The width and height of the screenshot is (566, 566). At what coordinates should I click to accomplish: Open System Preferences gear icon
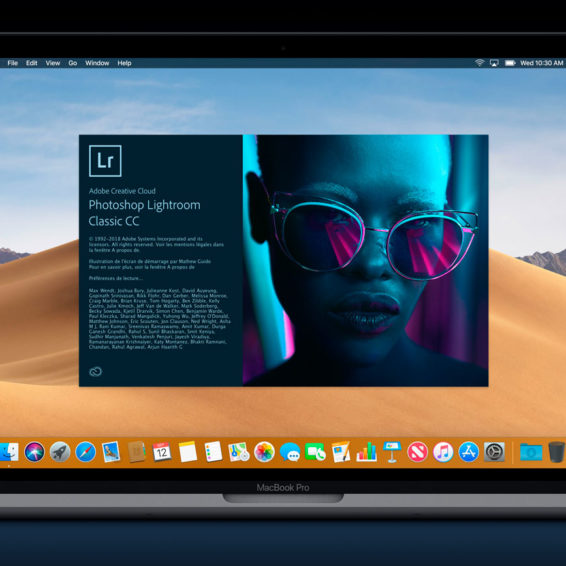[x=494, y=452]
